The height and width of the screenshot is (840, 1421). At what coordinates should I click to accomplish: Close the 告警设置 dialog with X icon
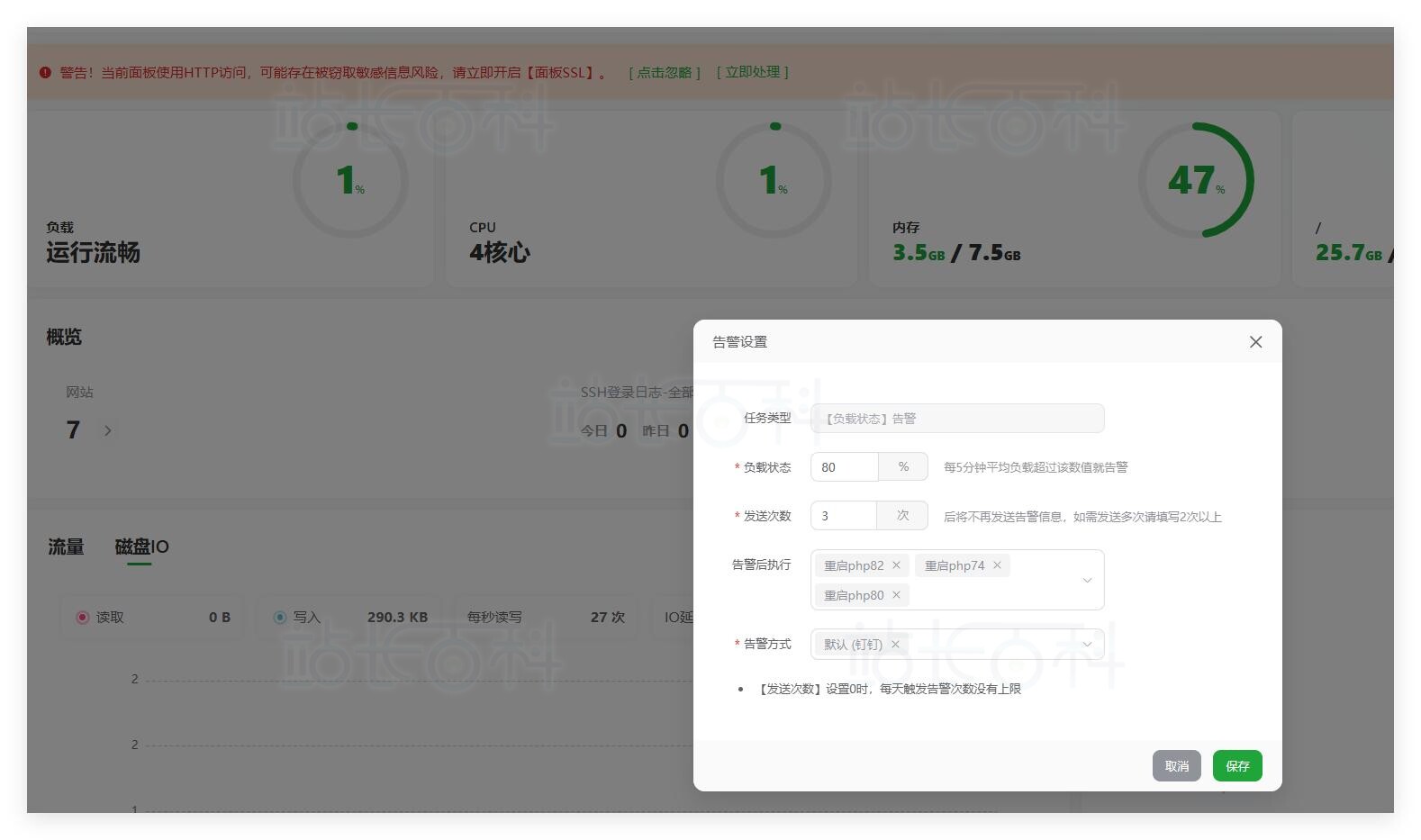[1255, 342]
